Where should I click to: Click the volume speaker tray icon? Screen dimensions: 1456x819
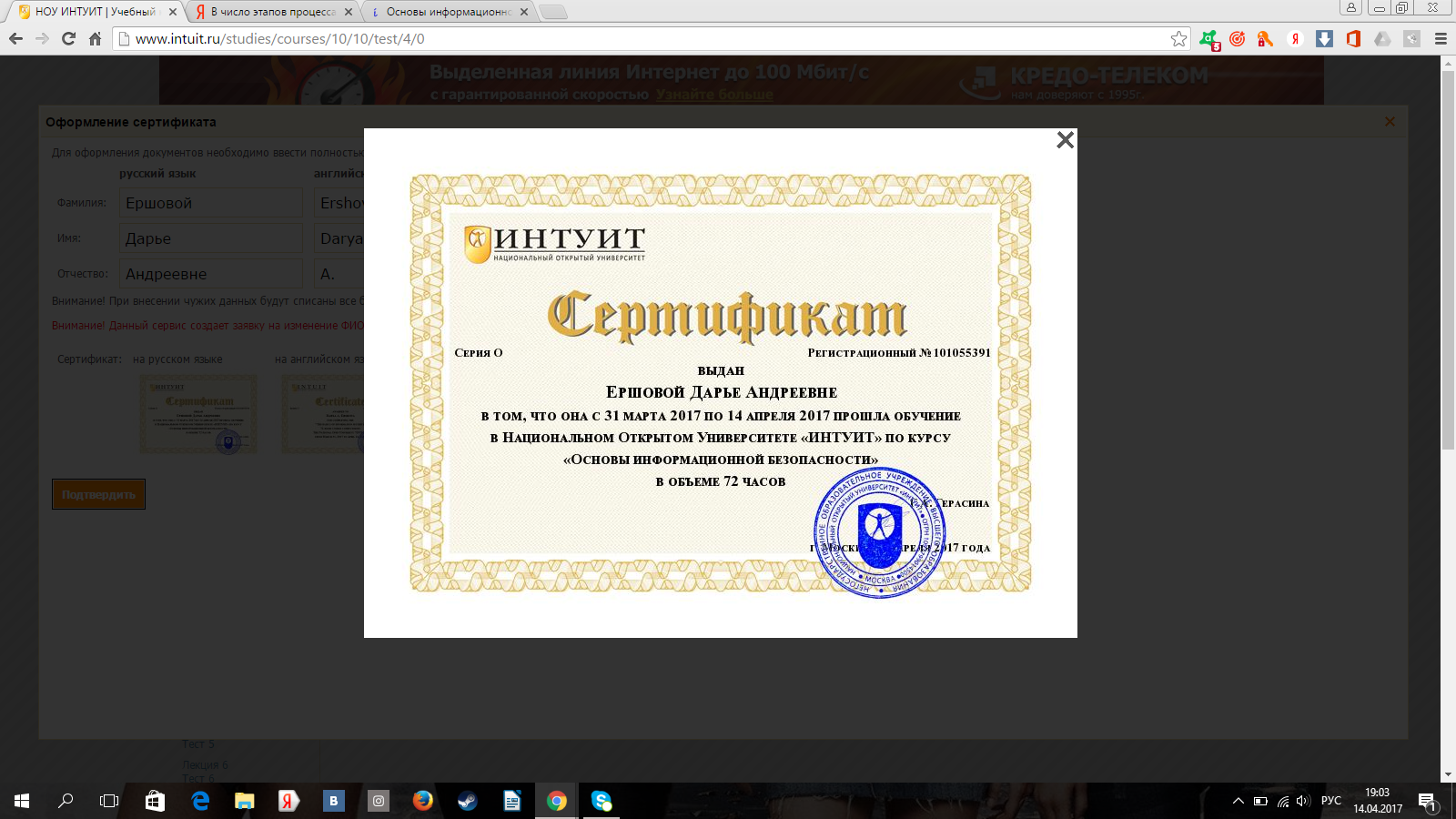[x=1303, y=801]
